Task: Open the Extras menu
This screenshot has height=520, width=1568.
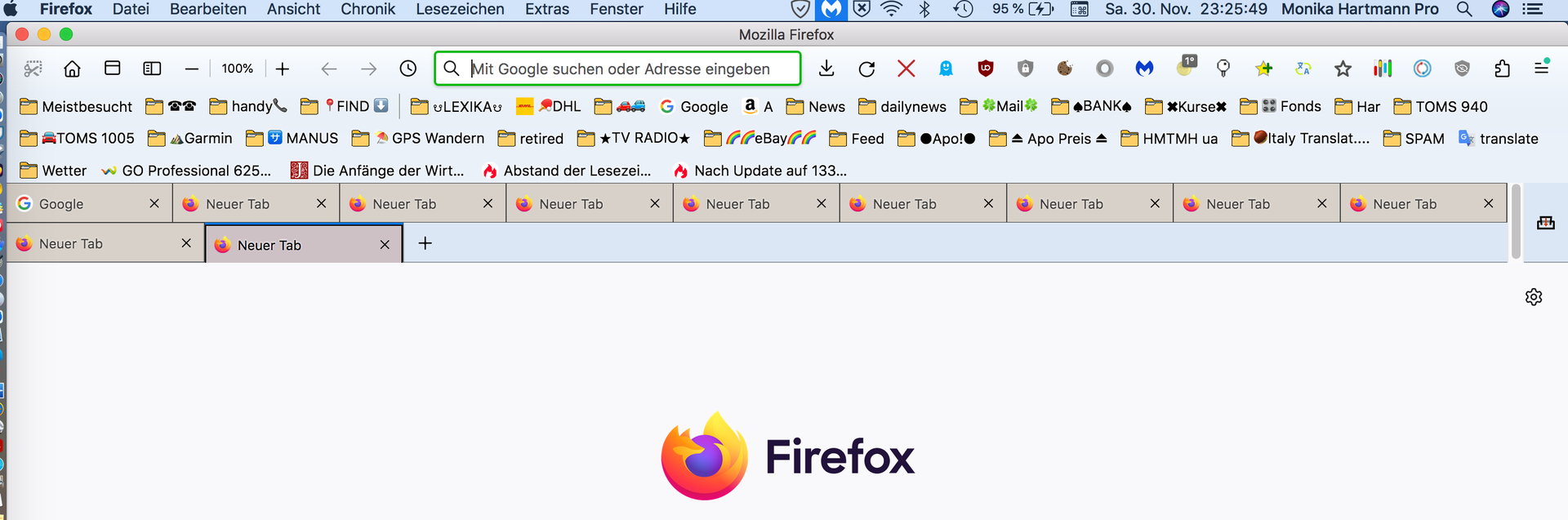Action: (x=547, y=9)
